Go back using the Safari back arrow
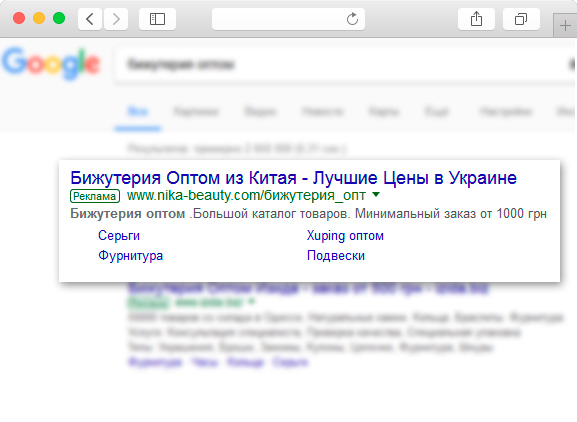 coord(90,19)
